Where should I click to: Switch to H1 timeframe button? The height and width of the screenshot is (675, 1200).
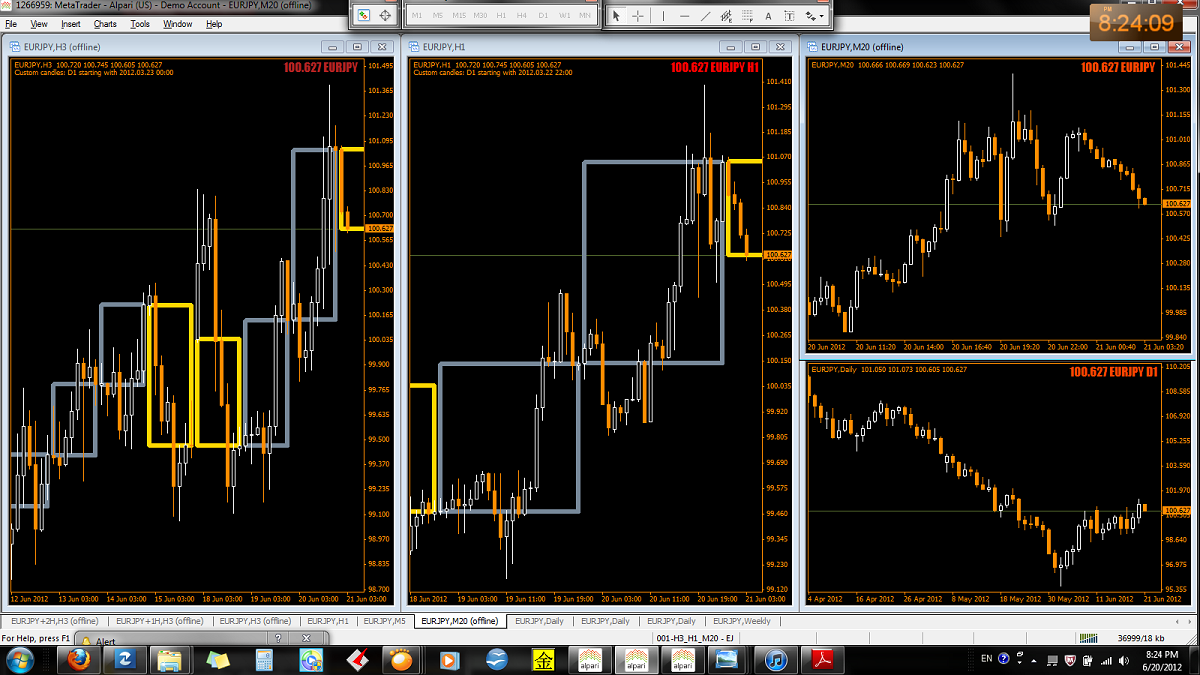[502, 16]
